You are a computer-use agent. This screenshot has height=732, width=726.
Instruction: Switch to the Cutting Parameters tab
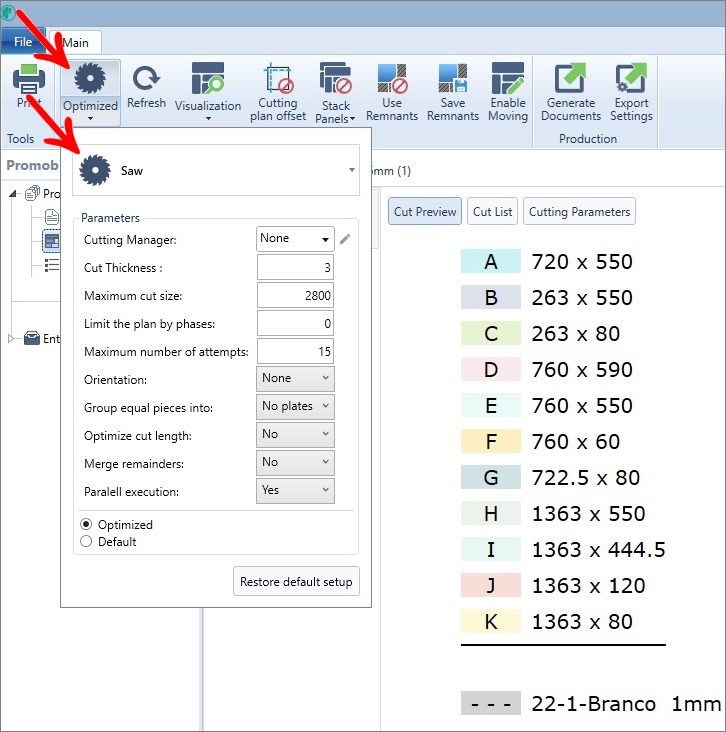[579, 211]
